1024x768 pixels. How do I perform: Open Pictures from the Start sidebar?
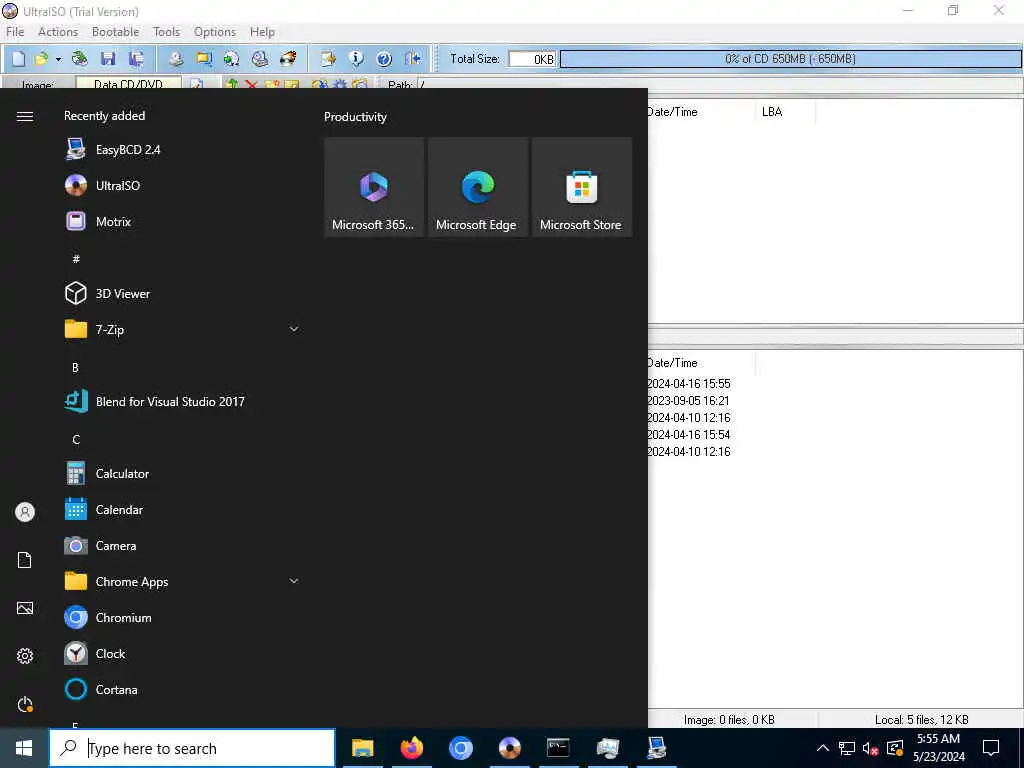coord(25,608)
